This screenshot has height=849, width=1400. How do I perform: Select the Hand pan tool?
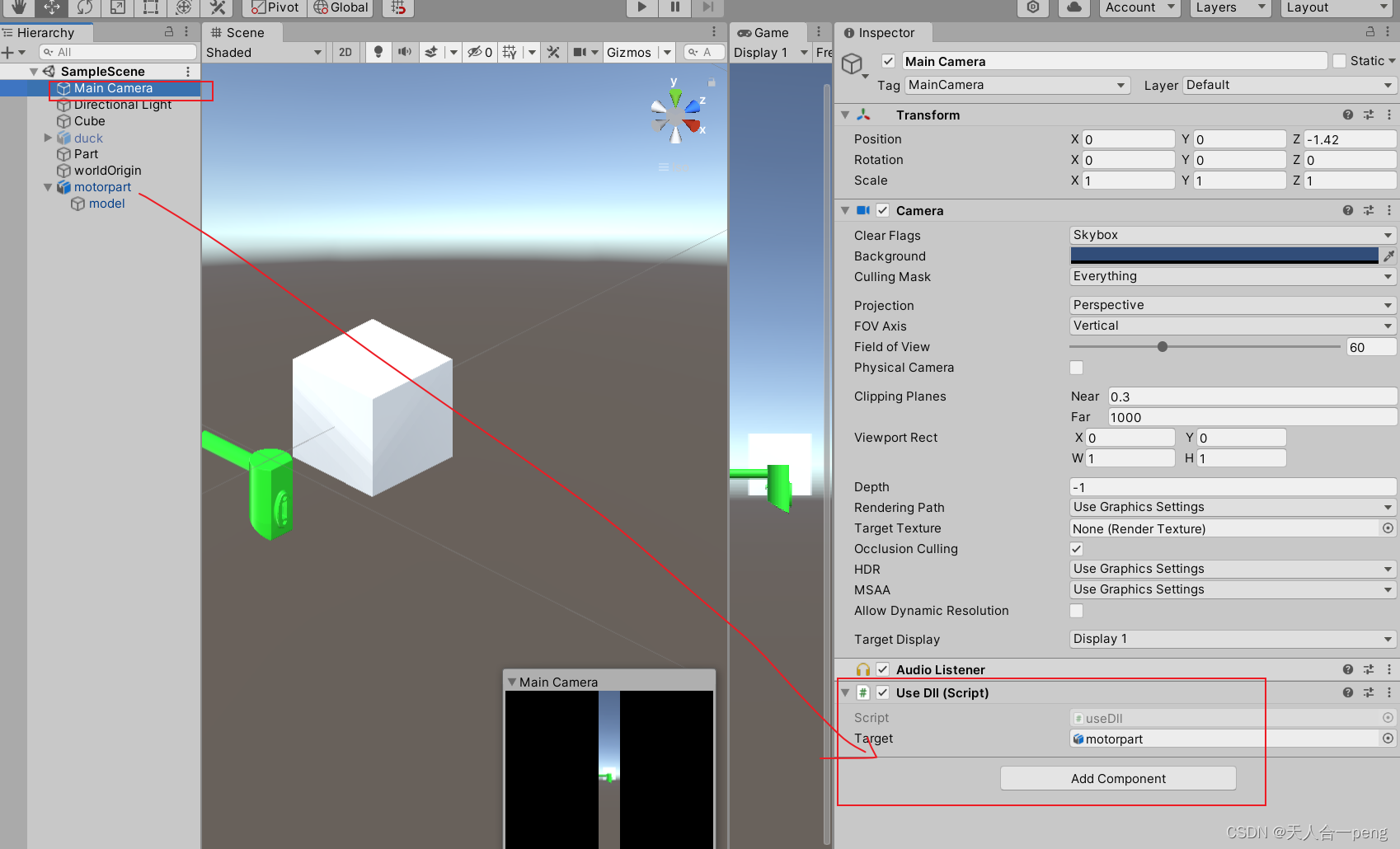[17, 8]
